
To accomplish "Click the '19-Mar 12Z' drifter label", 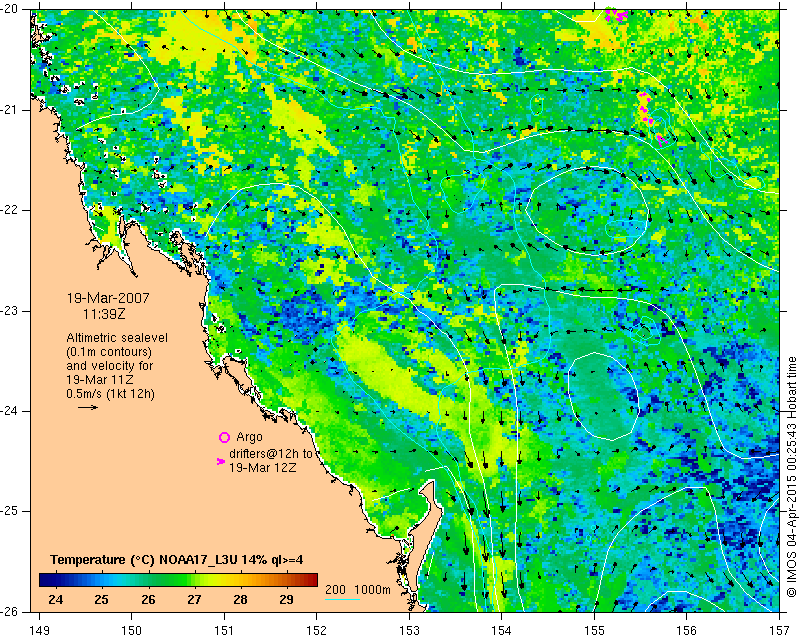I will (263, 467).
